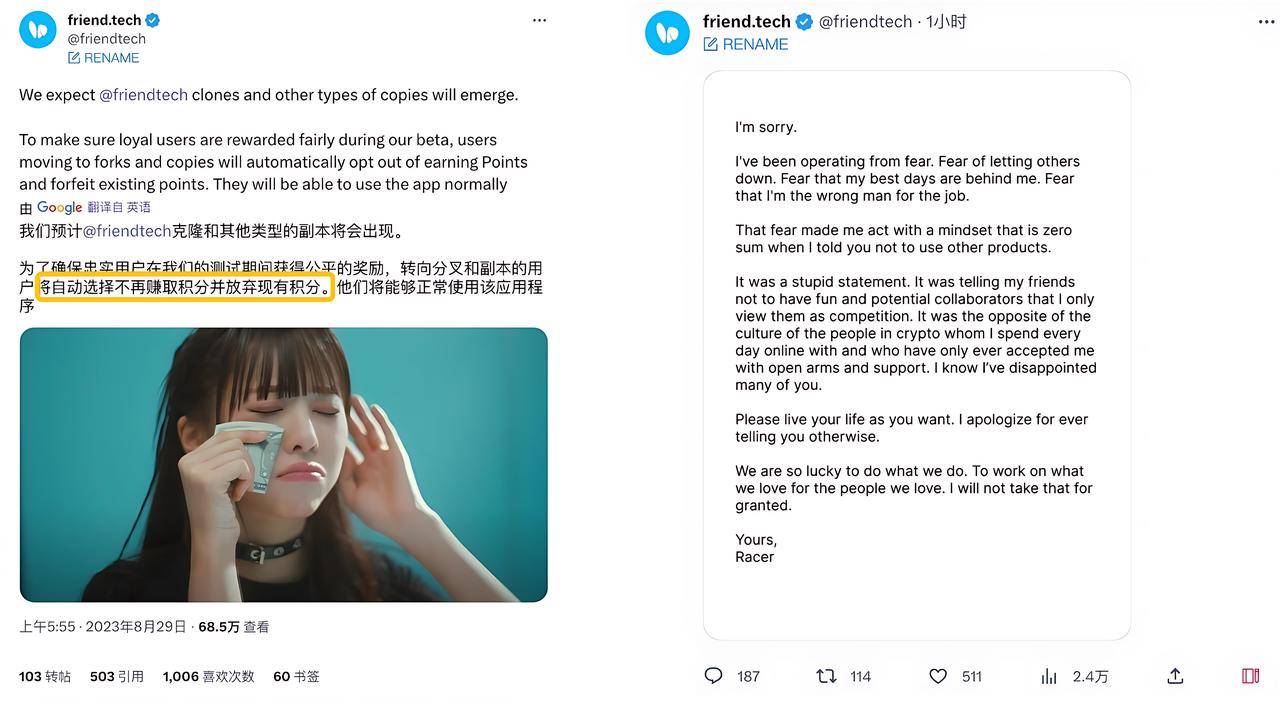Click RENAME under the left tweet's handle
Screen dimensions: 1280x705
(104, 58)
